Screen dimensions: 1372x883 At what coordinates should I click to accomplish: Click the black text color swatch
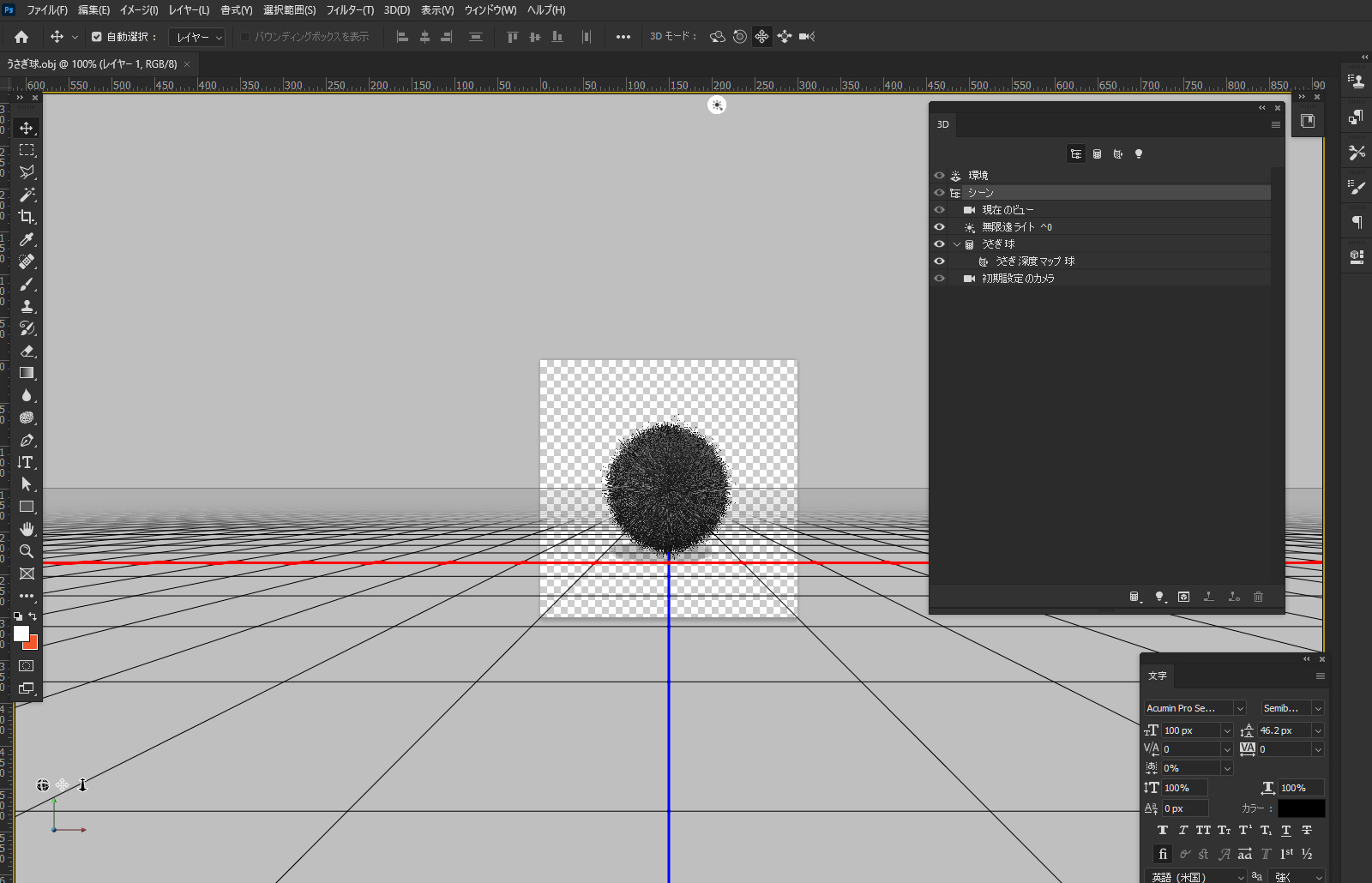point(1301,808)
